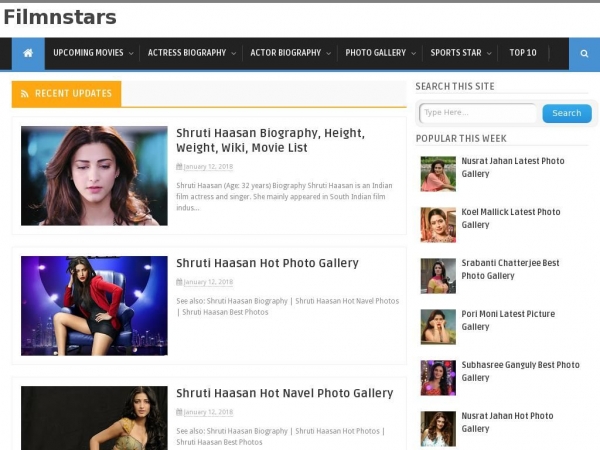This screenshot has height=450, width=600.
Task: Open Srabanti Chatterjee Best Photo Gallery link
Action: point(510,269)
